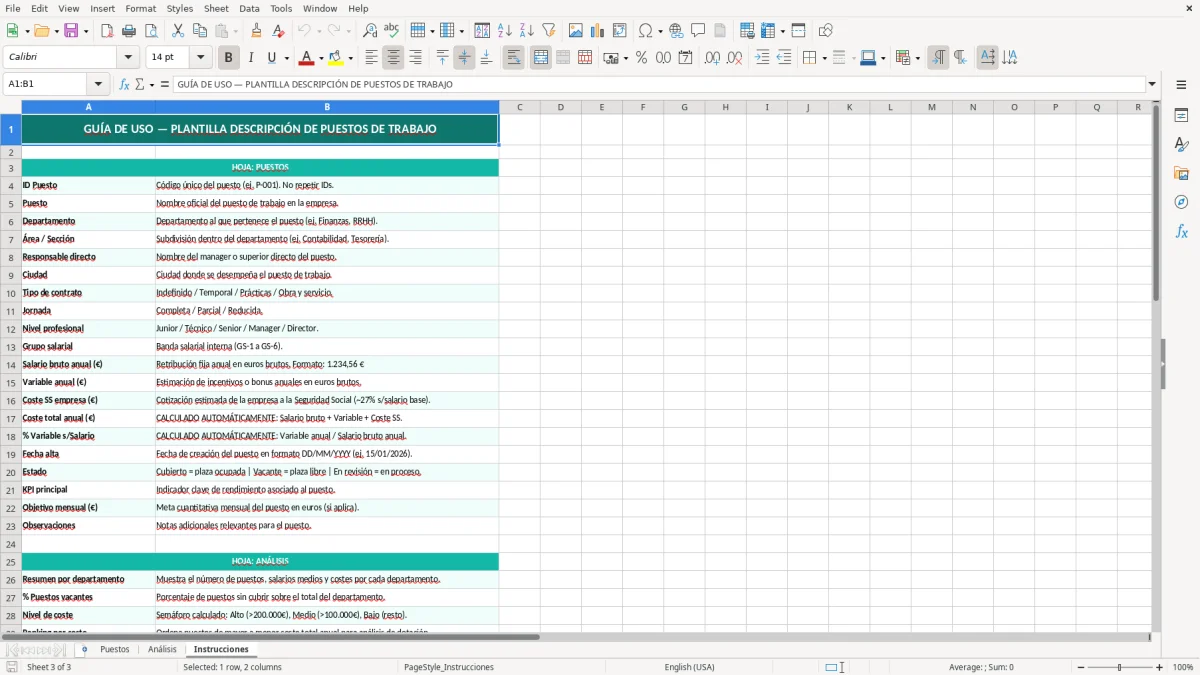The height and width of the screenshot is (675, 1200).
Task: Open the Sort dialog icon
Action: pyautogui.click(x=482, y=31)
